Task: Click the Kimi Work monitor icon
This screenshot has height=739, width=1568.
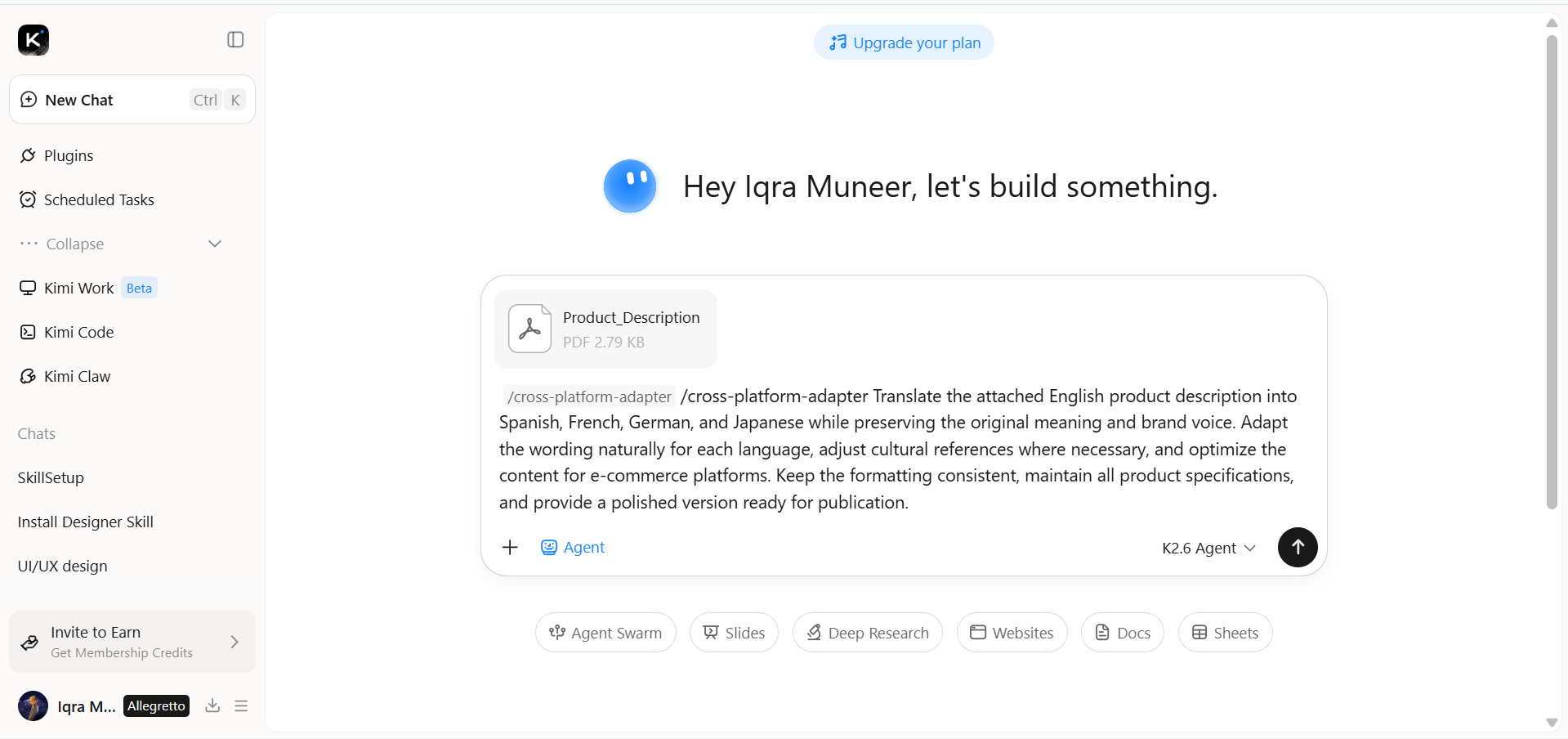Action: 28,288
